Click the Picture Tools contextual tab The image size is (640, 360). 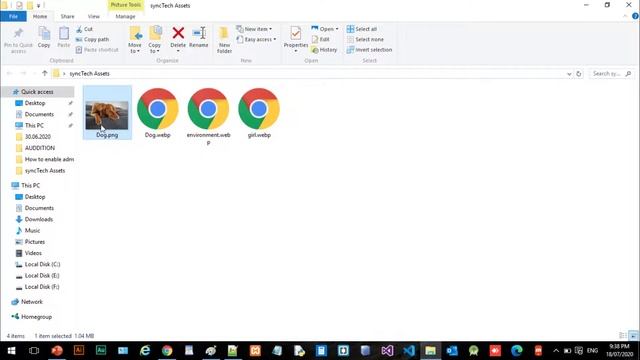[x=125, y=5]
